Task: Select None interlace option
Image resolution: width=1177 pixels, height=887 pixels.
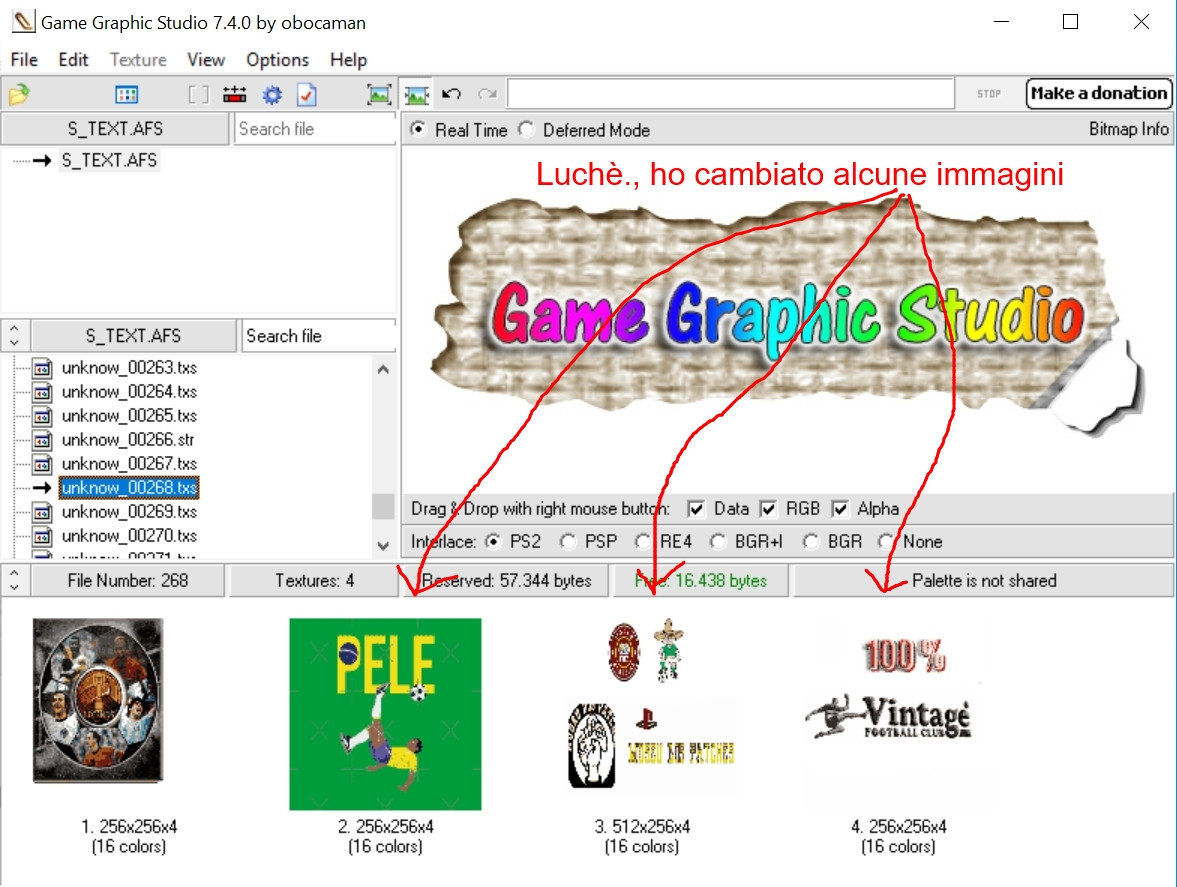Action: point(887,541)
